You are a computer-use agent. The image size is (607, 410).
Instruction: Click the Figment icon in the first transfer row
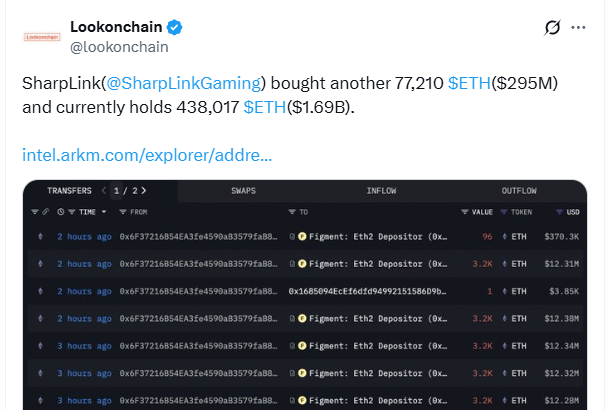(302, 236)
